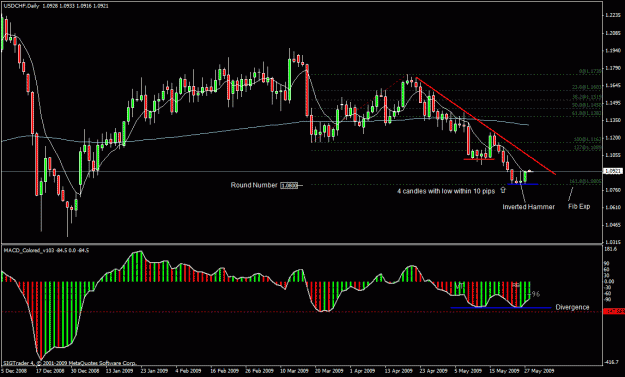
Task: Click the 20 Mar 2009 date label
Action: (329, 371)
